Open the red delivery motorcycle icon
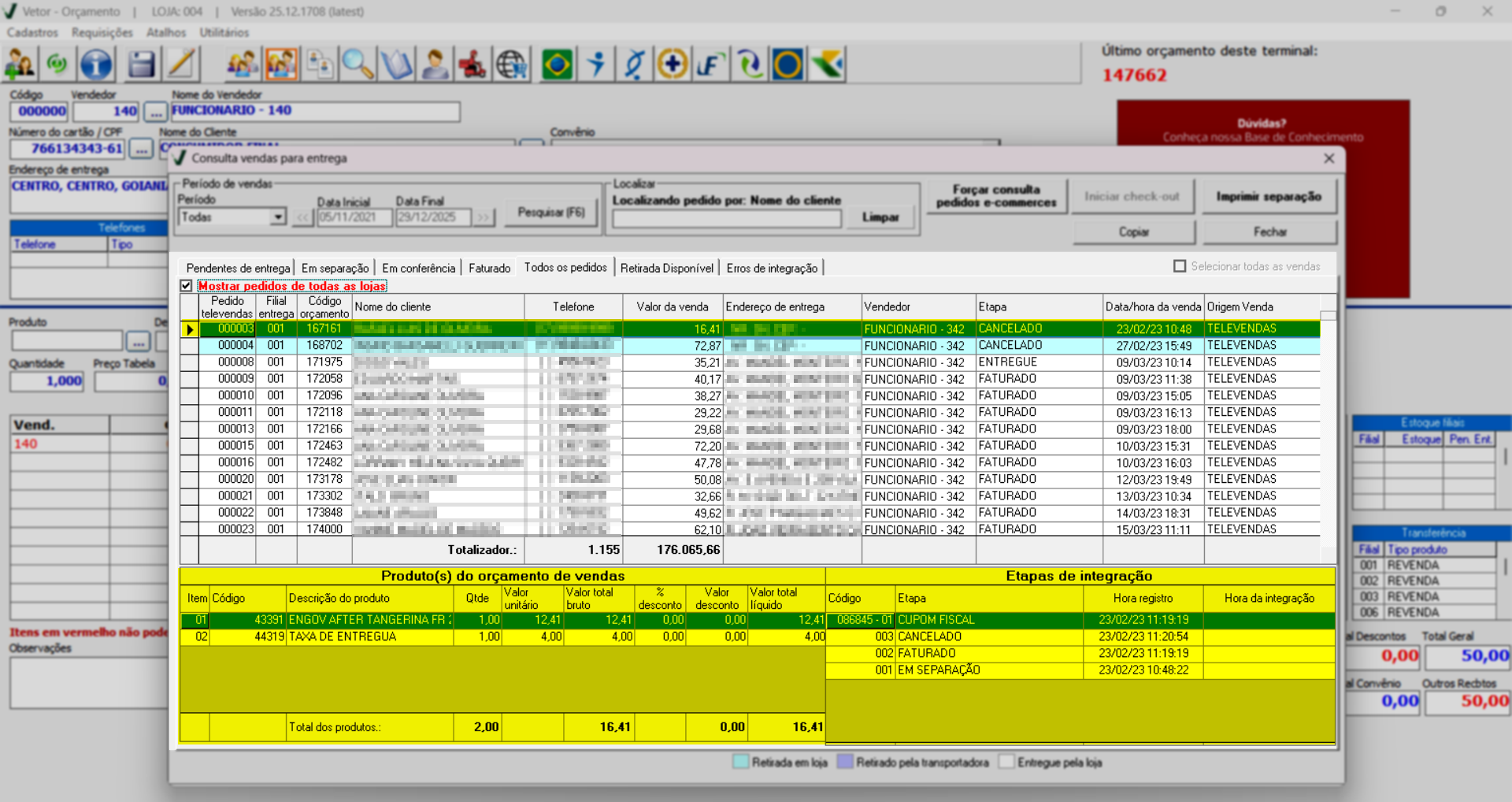Image resolution: width=1512 pixels, height=802 pixels. tap(472, 65)
